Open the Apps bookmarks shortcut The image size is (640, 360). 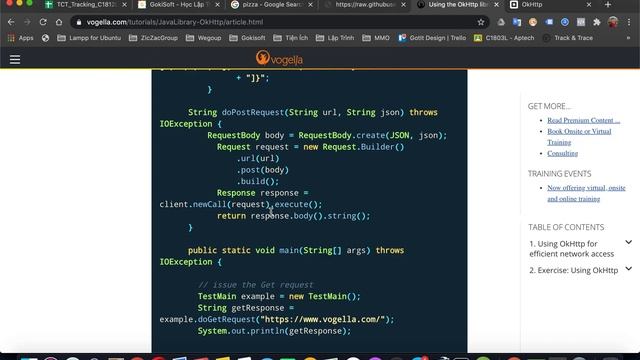click(20, 38)
